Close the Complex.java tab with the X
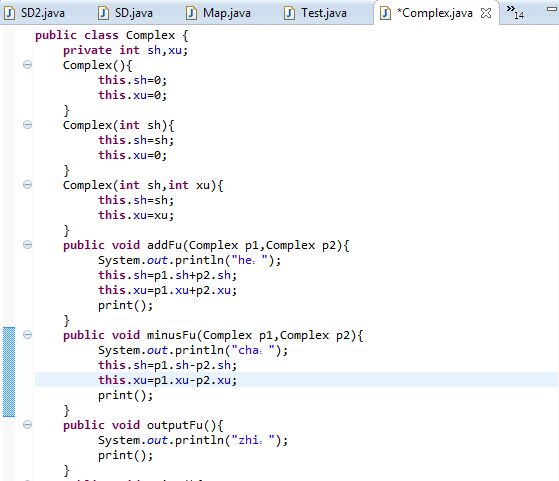 (486, 13)
